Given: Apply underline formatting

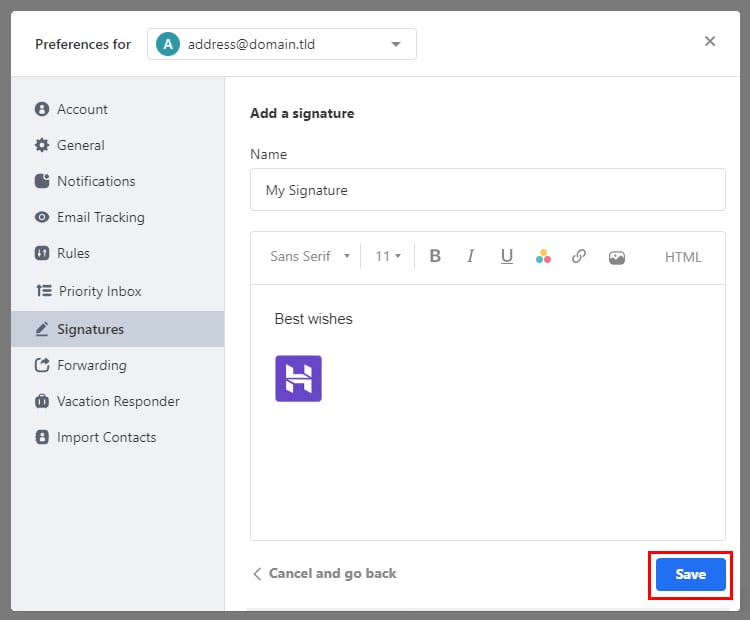Looking at the screenshot, I should (x=507, y=256).
